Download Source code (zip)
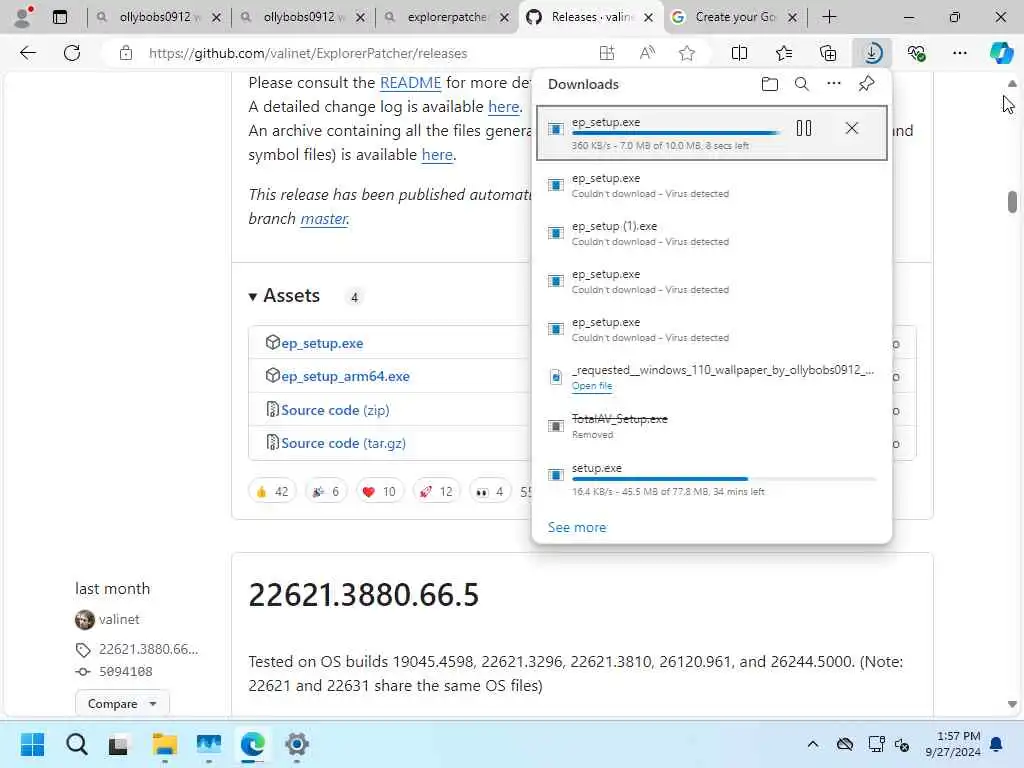Screen dimensions: 1024x768 pyautogui.click(x=335, y=410)
